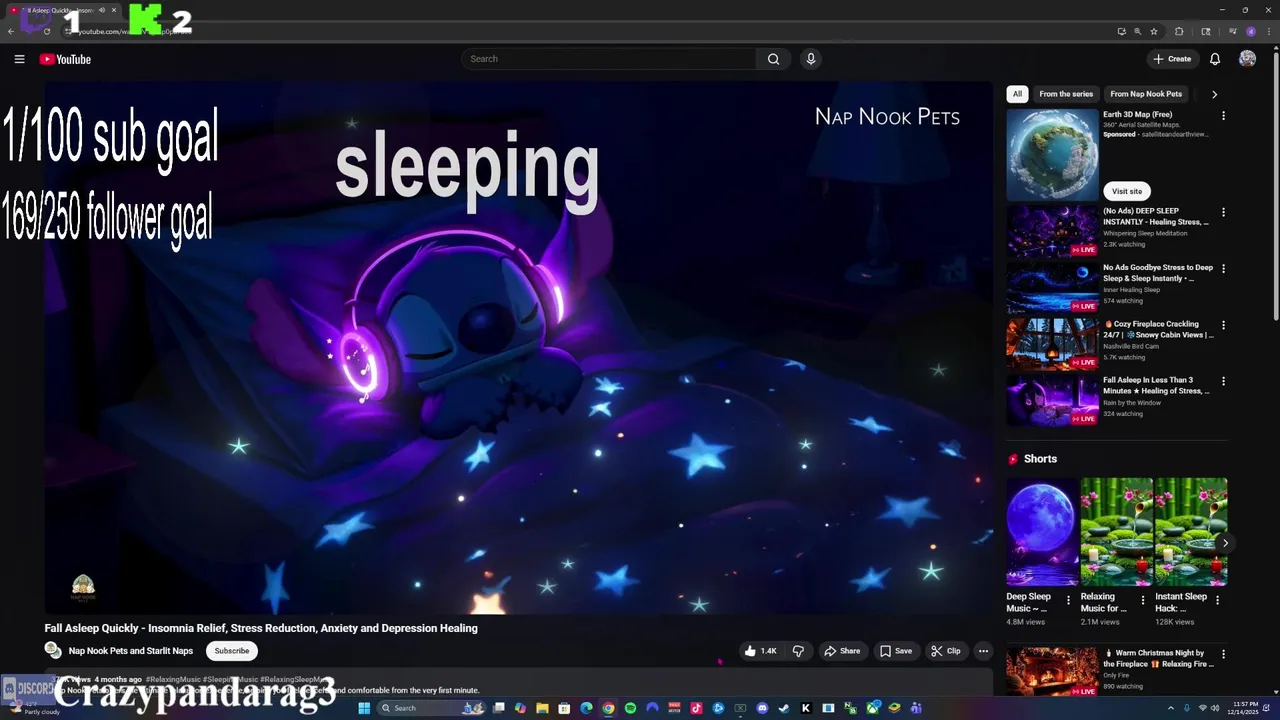Open the YouTube account avatar menu

coord(1247,59)
